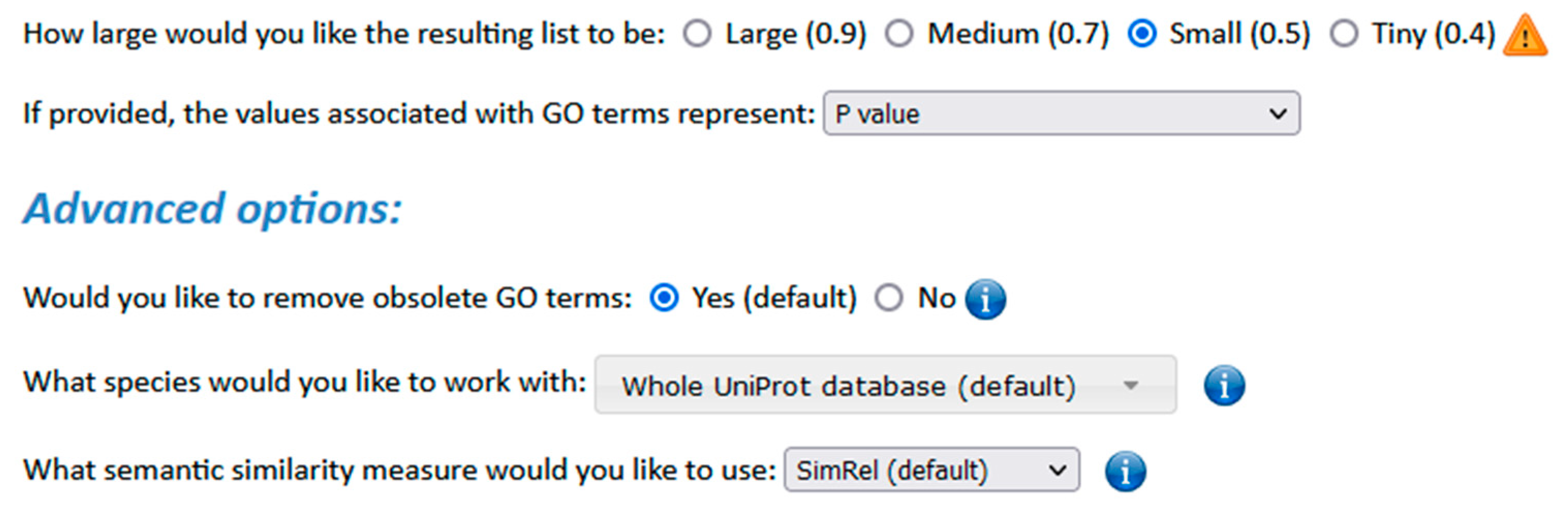The width and height of the screenshot is (1568, 513).
Task: Expand the SimRel (default) similarity dropdown
Action: click(x=932, y=470)
